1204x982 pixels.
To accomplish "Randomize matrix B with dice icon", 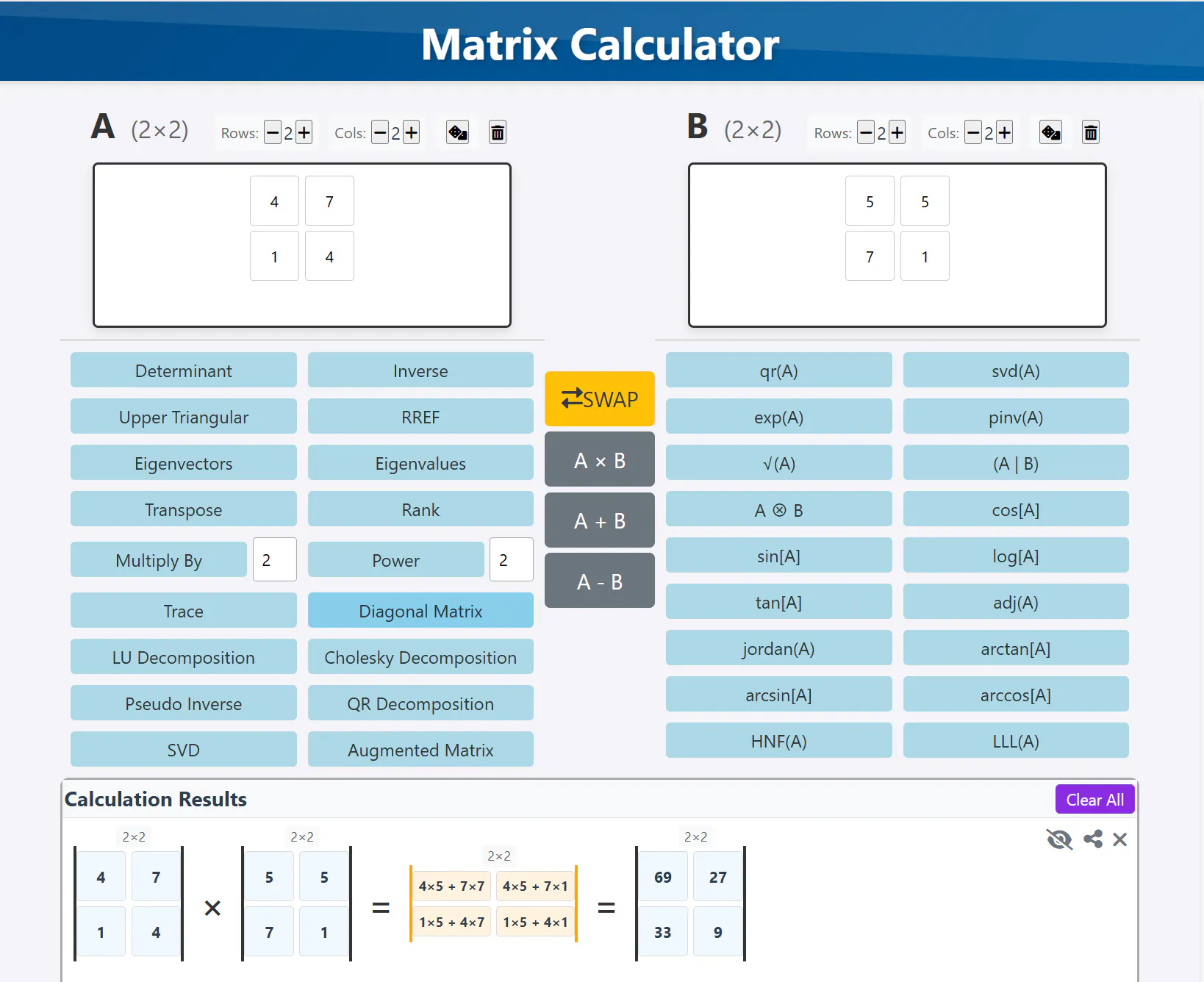I will click(x=1050, y=132).
